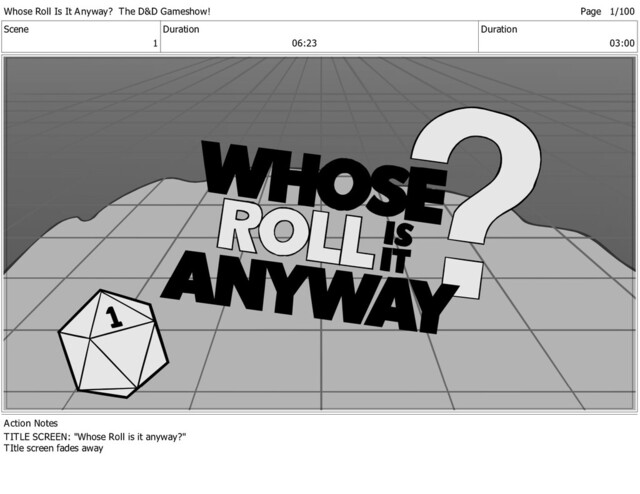This screenshot has width=640, height=494.
Task: Click the note line 'TITLE SCREEN: "Whose Roll is it anyway?"'
Action: [x=95, y=437]
